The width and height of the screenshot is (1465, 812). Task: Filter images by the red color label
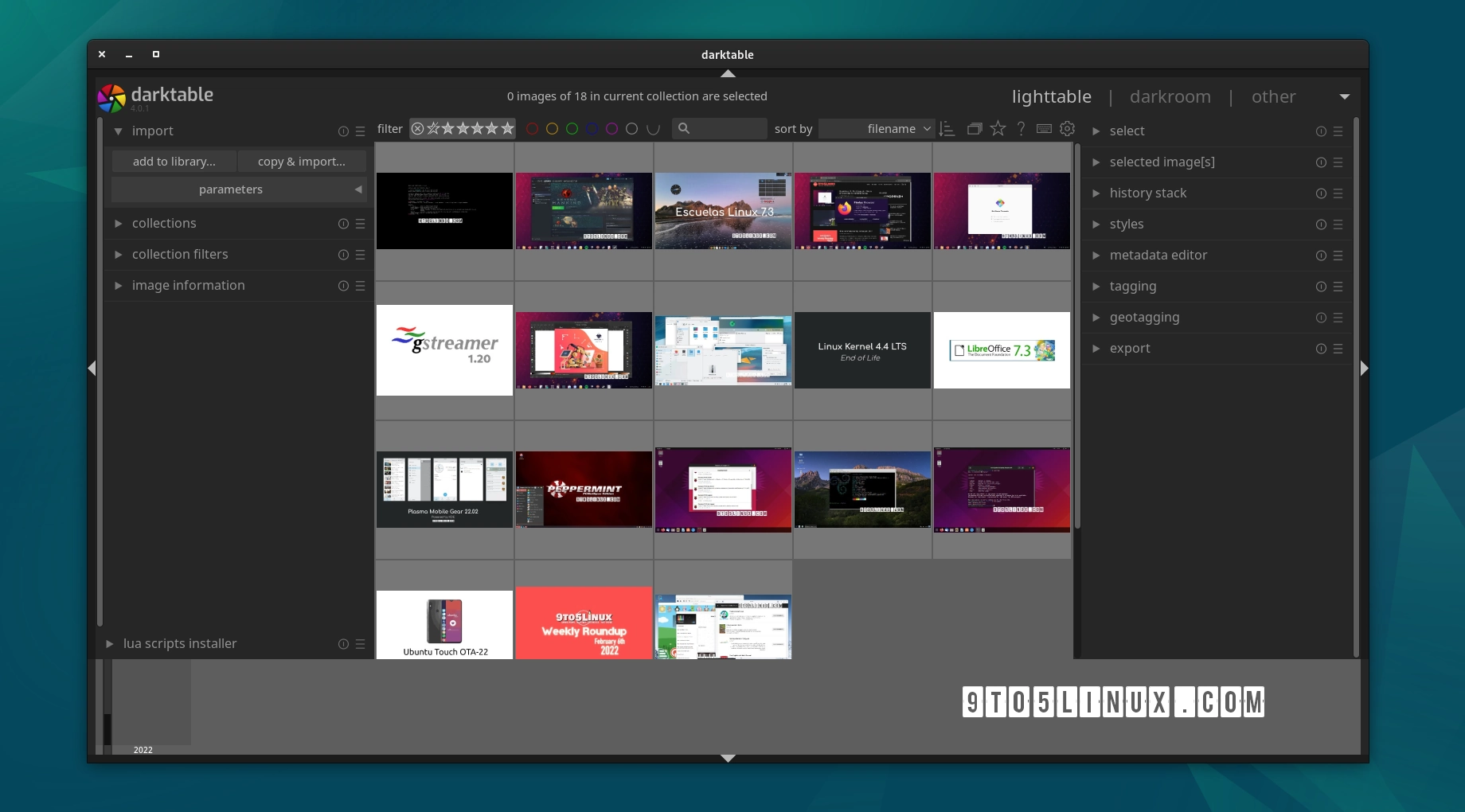click(532, 128)
